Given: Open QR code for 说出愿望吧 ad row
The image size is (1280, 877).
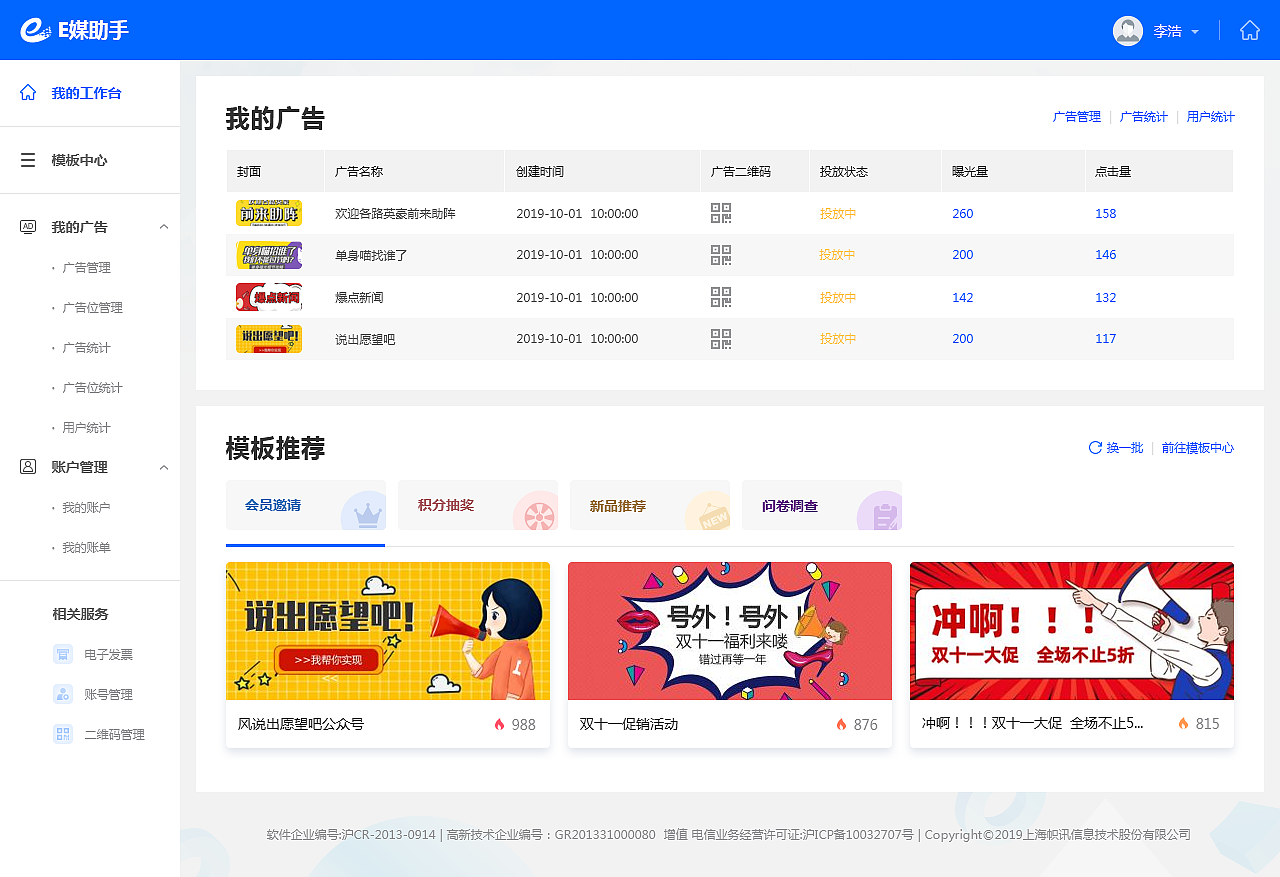Looking at the screenshot, I should (x=721, y=339).
